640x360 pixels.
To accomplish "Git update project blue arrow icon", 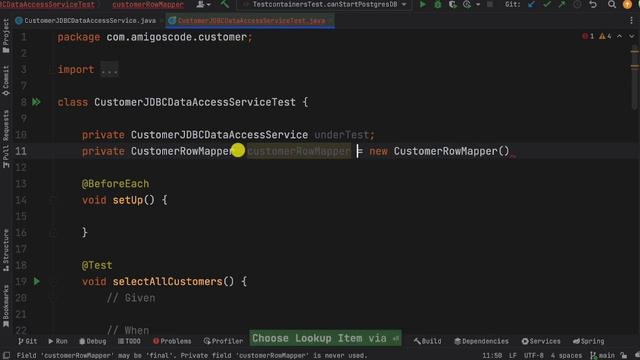I will click(x=531, y=4).
